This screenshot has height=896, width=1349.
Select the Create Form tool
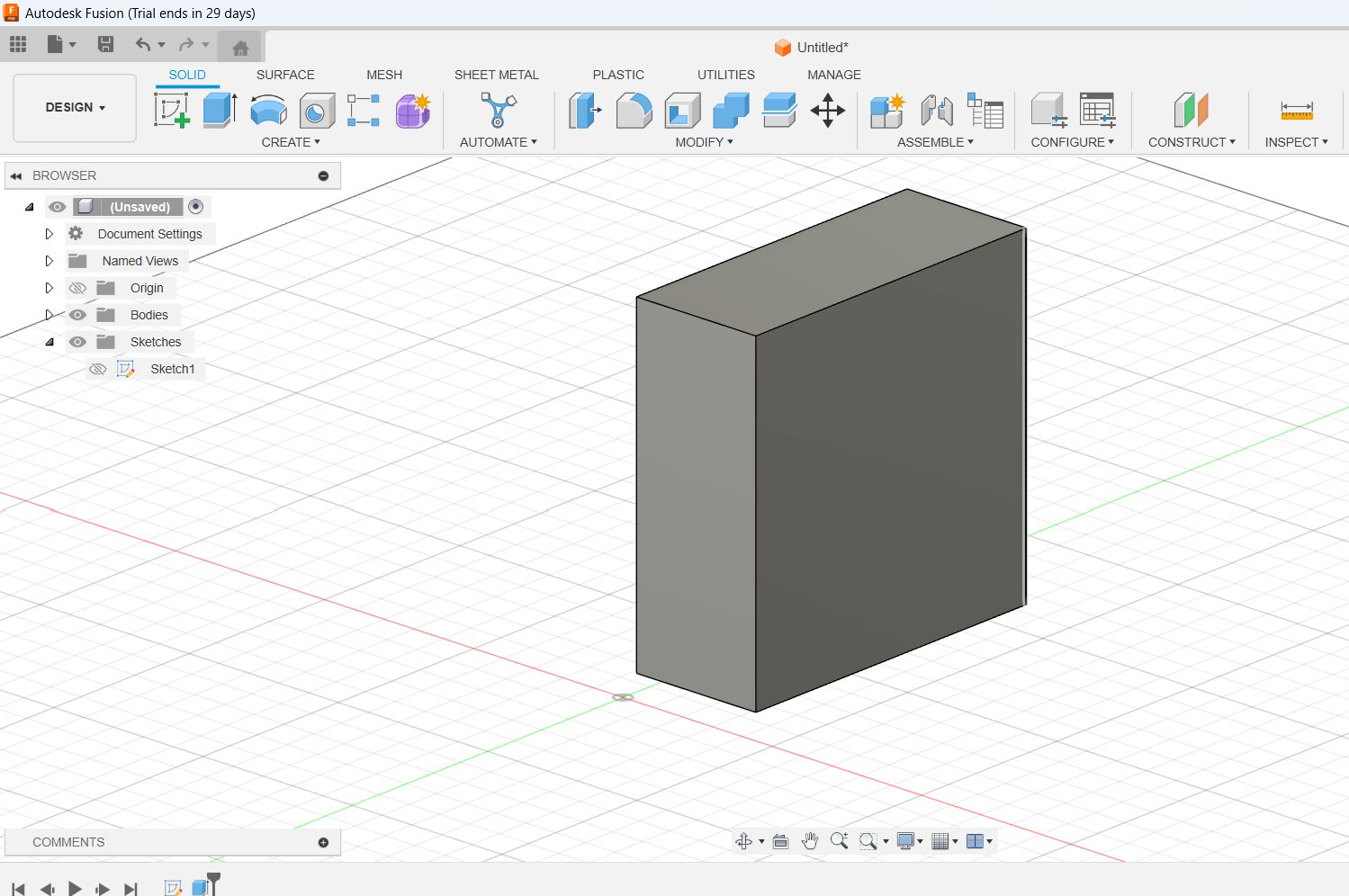pyautogui.click(x=413, y=111)
